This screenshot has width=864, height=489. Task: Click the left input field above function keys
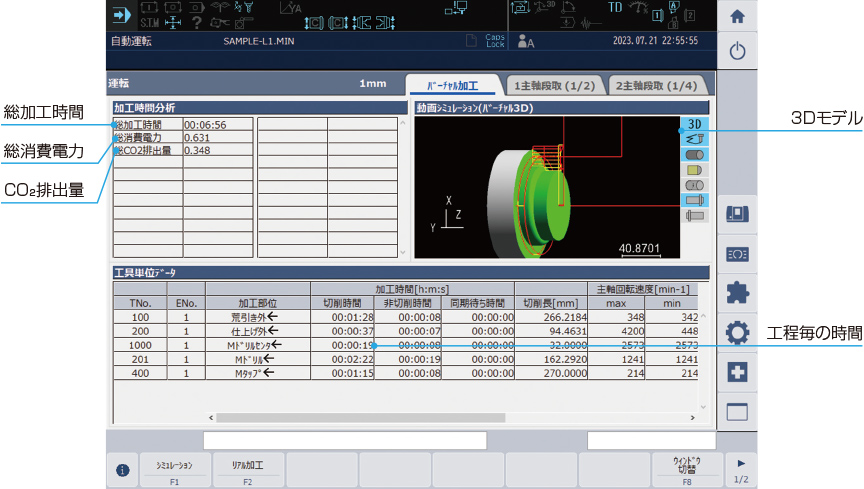tap(344, 440)
